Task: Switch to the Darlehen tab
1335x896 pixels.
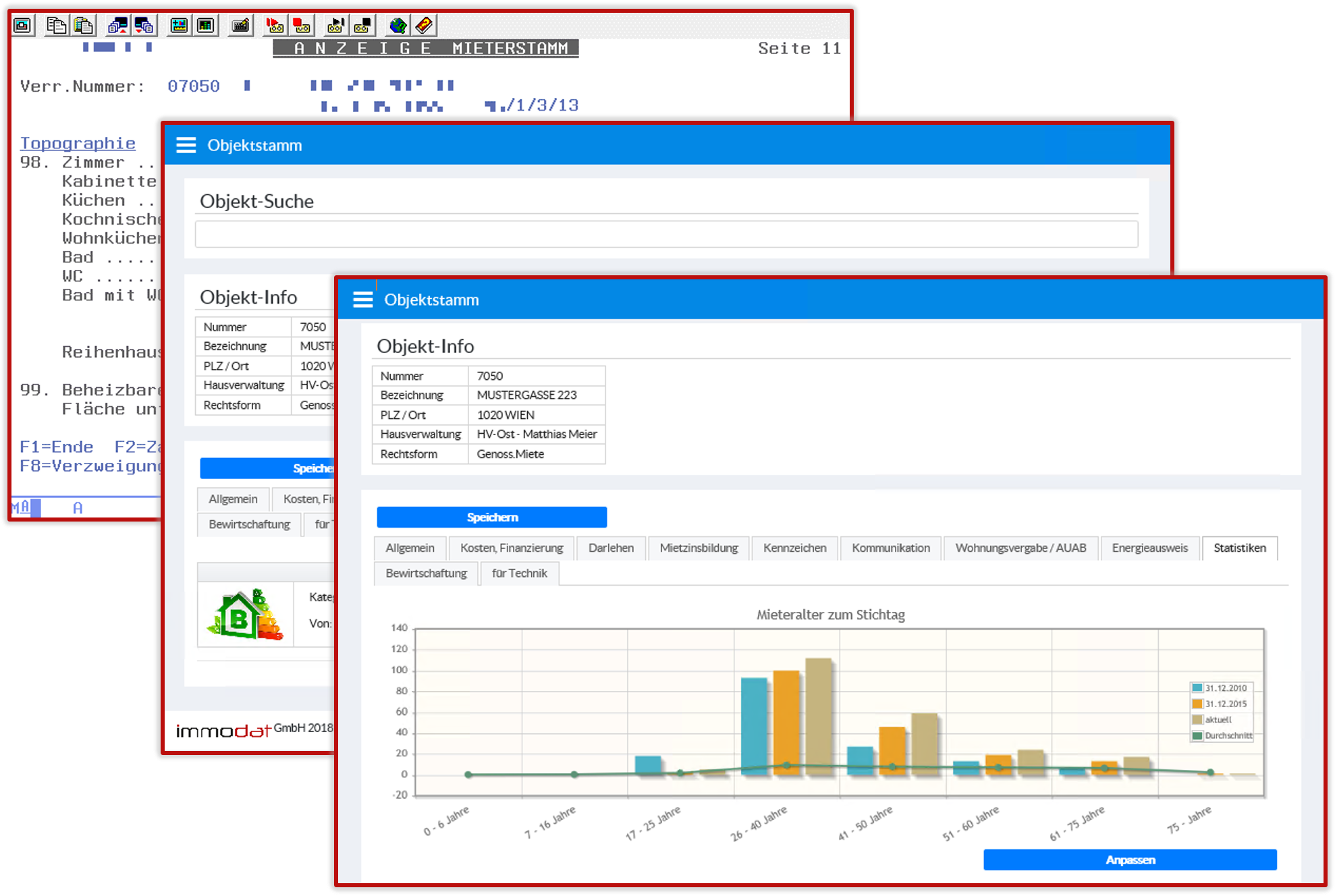Action: pyautogui.click(x=611, y=548)
